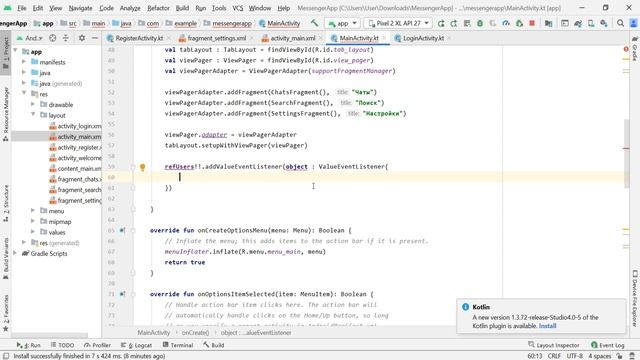The image size is (640, 360).
Task: Click MainActivity in the navigation path bar
Action: point(279,23)
